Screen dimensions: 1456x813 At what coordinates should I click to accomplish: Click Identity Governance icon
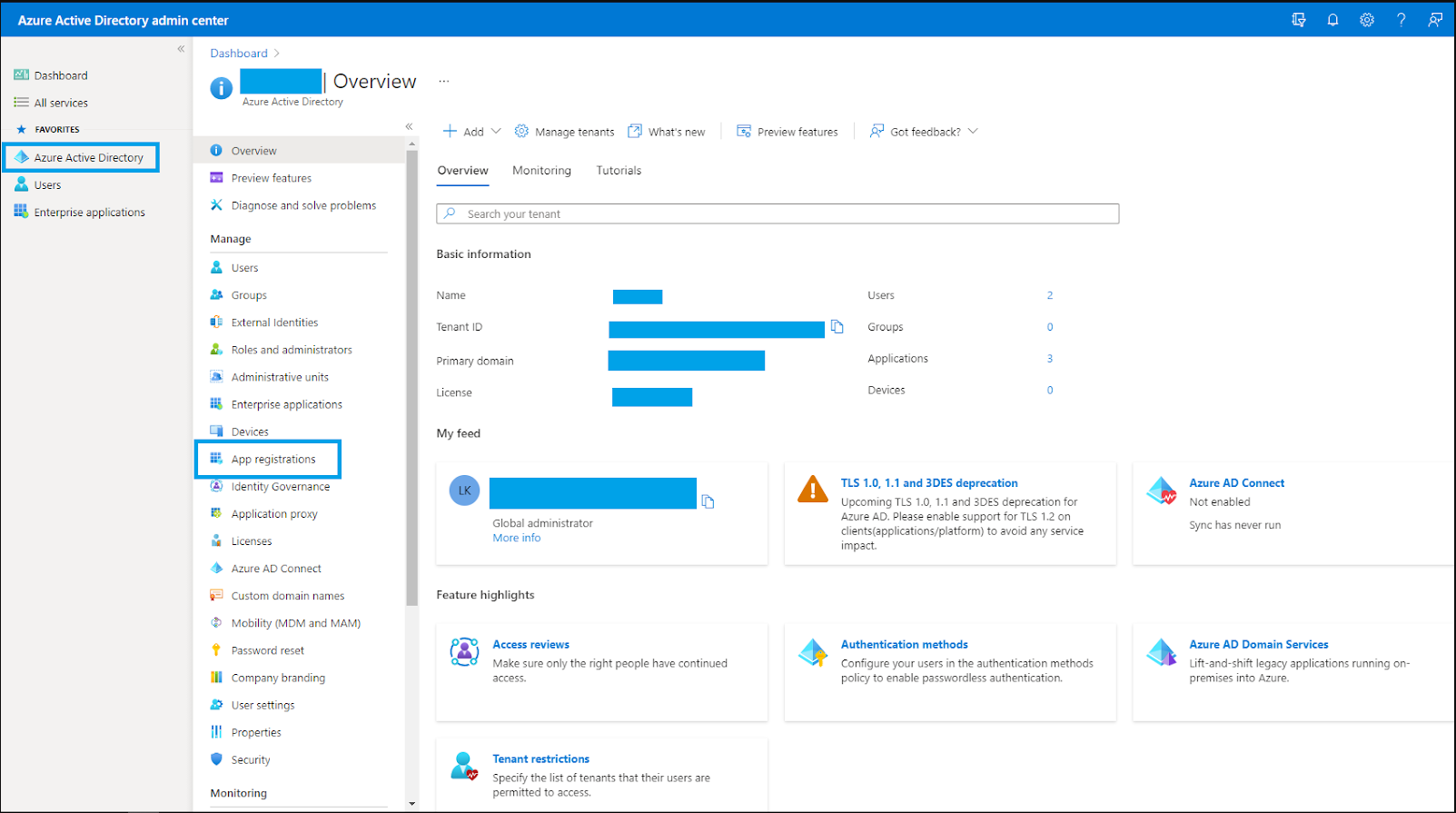(x=216, y=487)
